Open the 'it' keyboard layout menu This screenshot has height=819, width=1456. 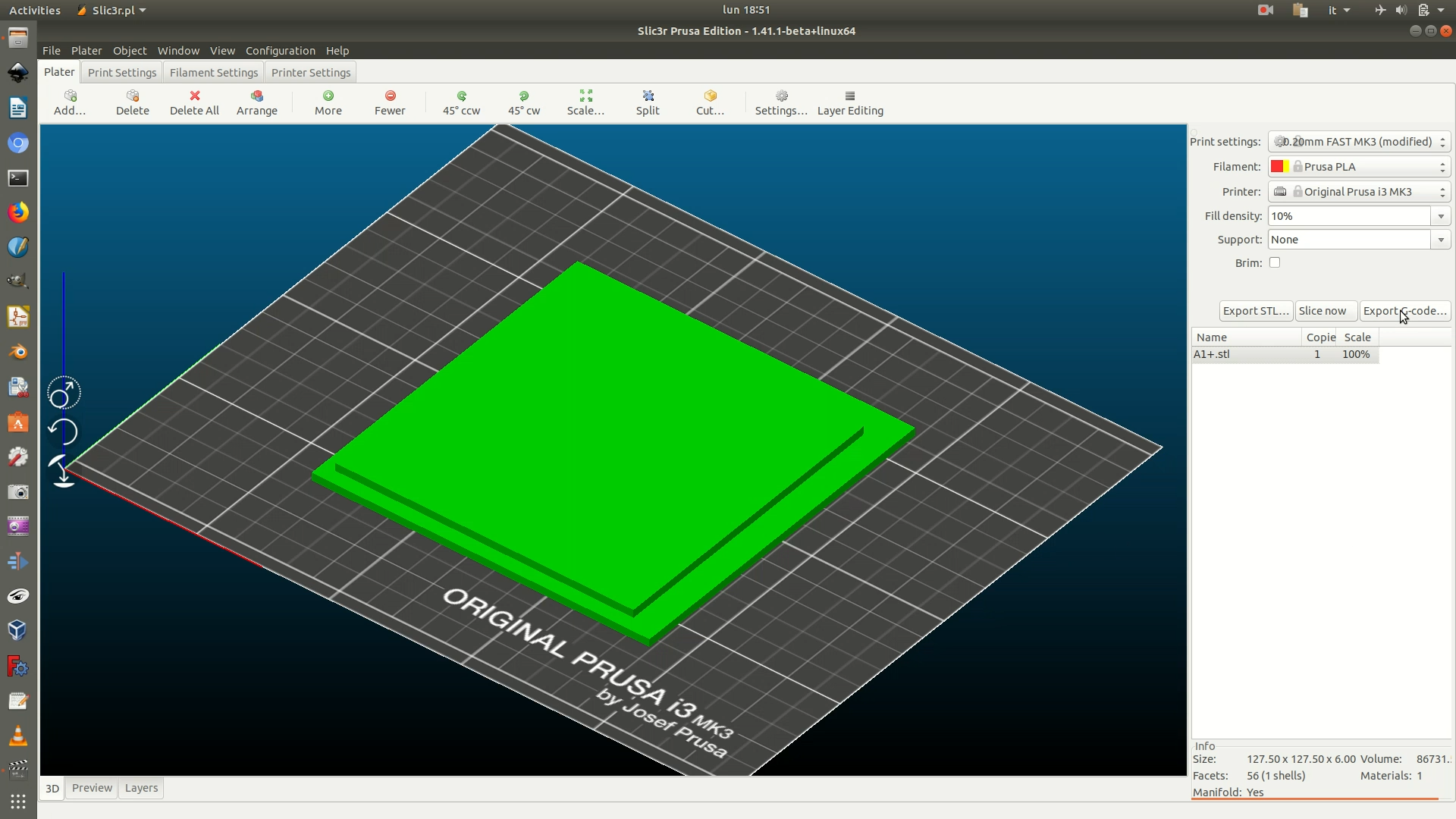coord(1338,10)
